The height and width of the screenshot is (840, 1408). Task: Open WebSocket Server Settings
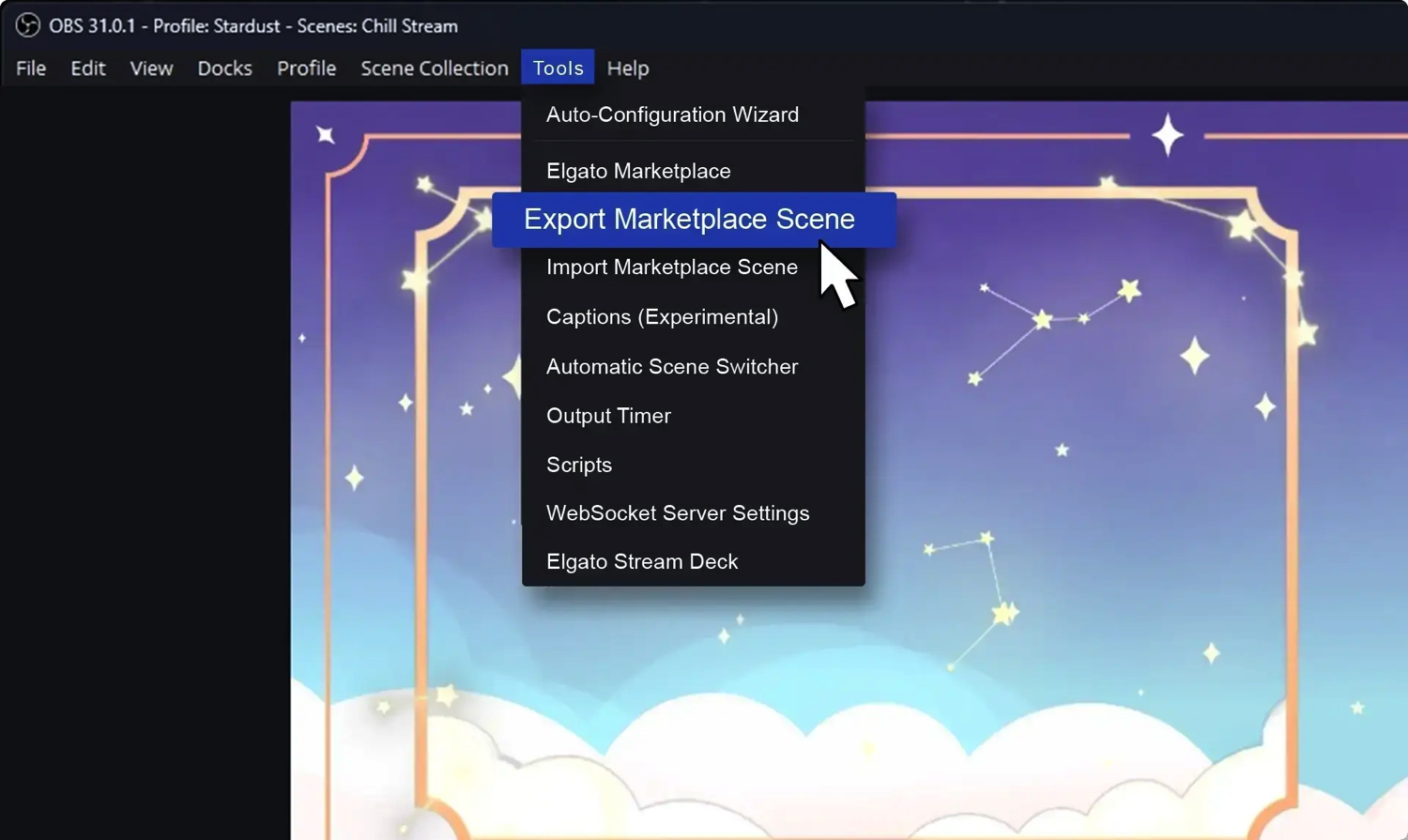point(678,513)
